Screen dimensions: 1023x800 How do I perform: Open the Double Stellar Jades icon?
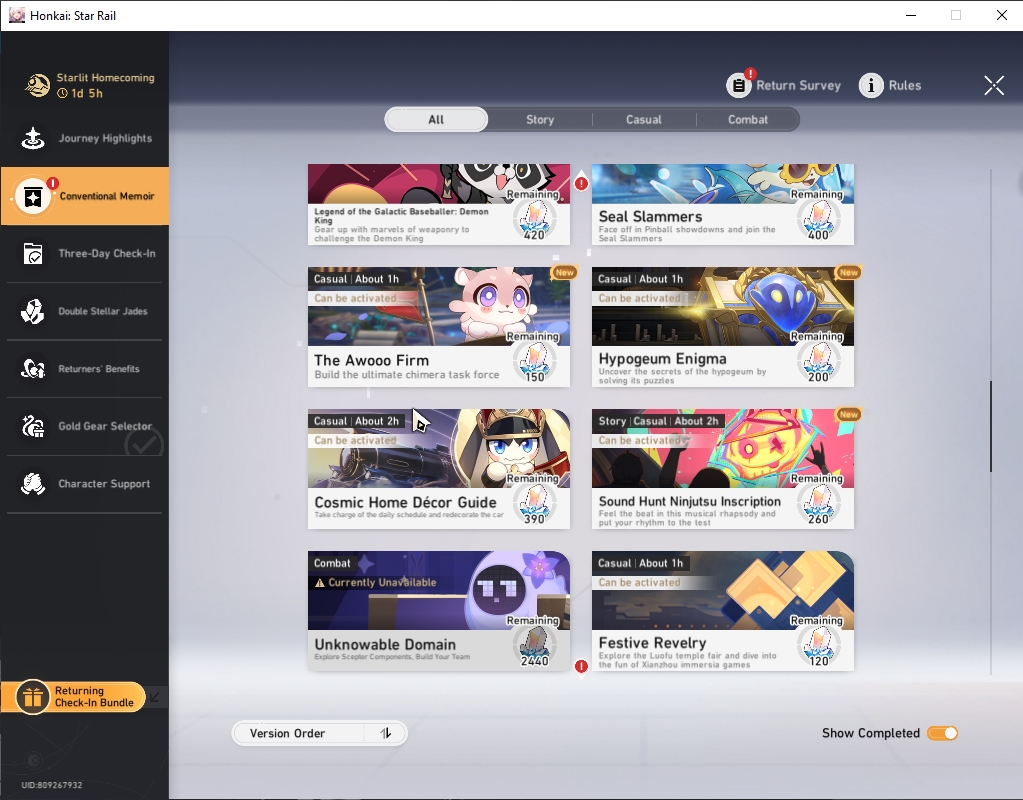coord(33,311)
